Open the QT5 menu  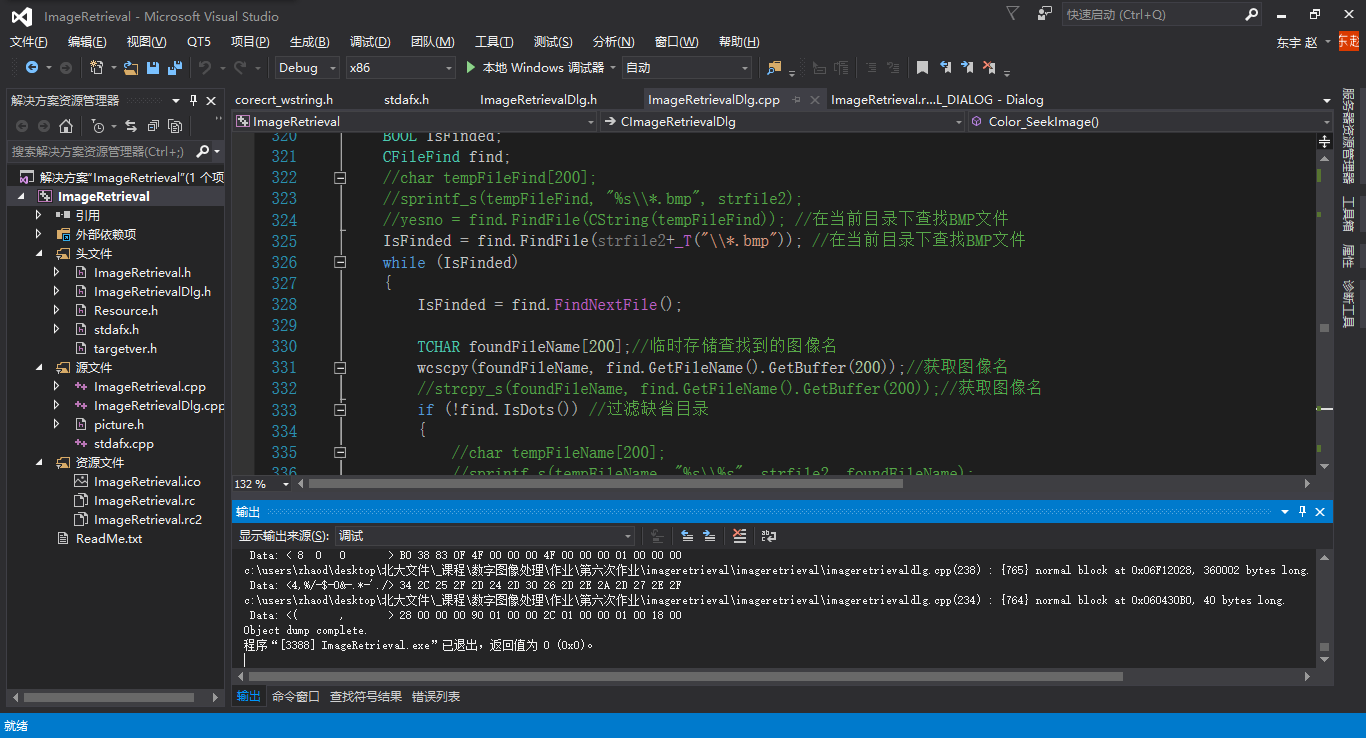pyautogui.click(x=199, y=41)
